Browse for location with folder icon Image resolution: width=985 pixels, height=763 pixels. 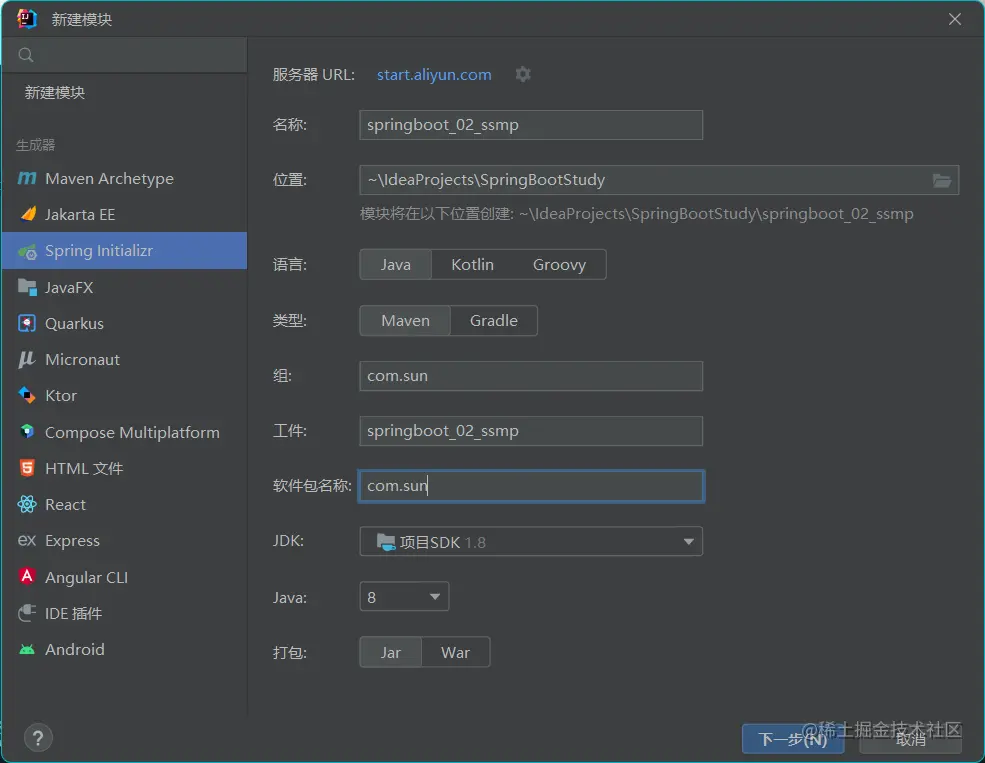tap(941, 180)
